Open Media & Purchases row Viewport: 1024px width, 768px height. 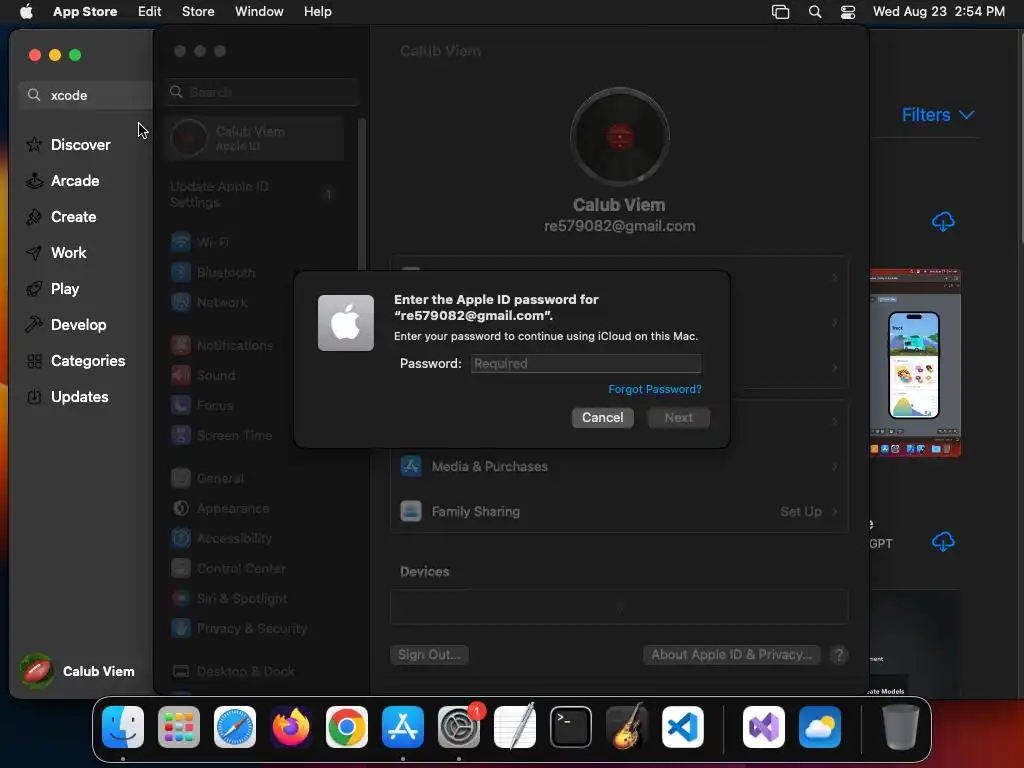(x=619, y=466)
